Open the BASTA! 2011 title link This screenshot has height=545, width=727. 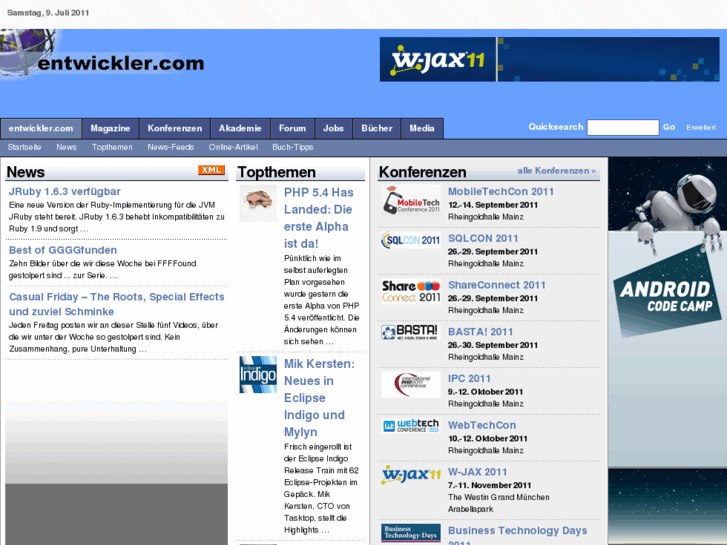(480, 332)
